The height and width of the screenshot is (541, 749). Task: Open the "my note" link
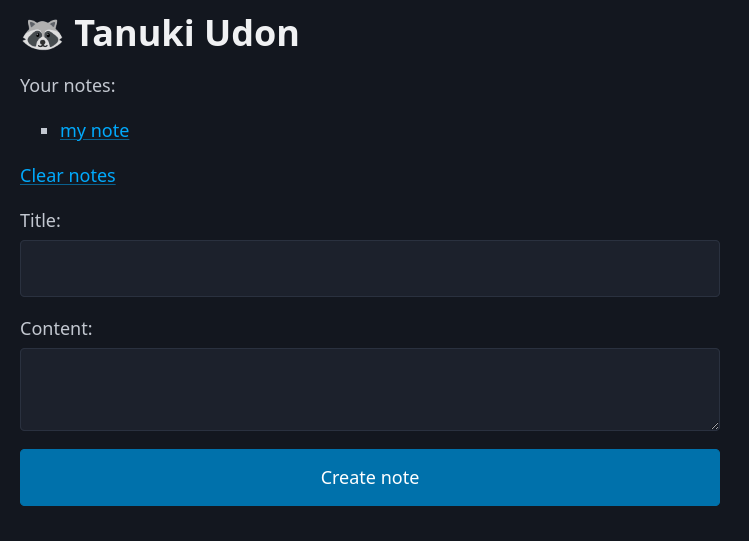pyautogui.click(x=94, y=131)
